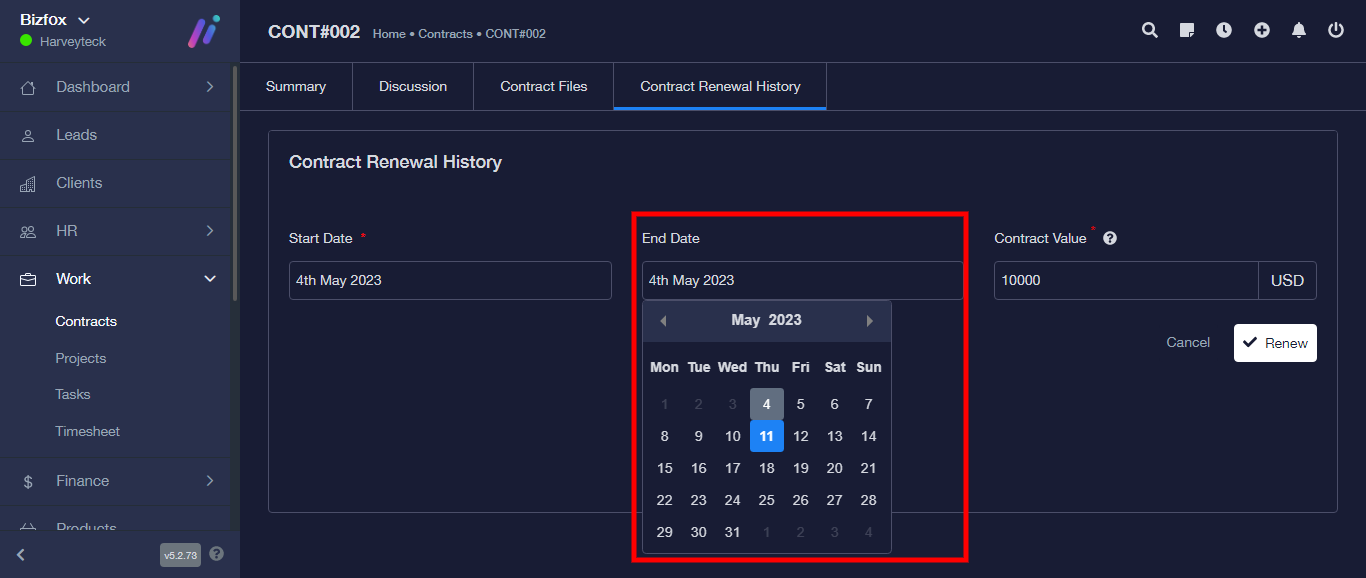Collapse the sidebar with left chevron
1366x578 pixels.
click(21, 555)
